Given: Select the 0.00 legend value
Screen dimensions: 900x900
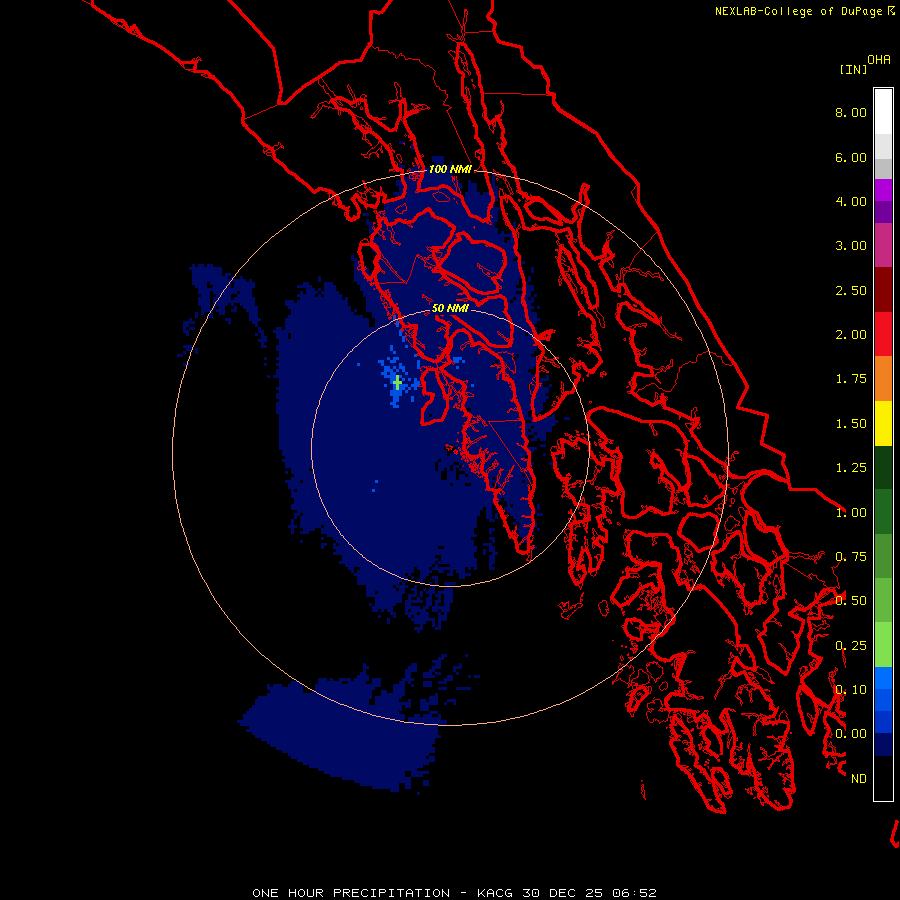Looking at the screenshot, I should (851, 734).
